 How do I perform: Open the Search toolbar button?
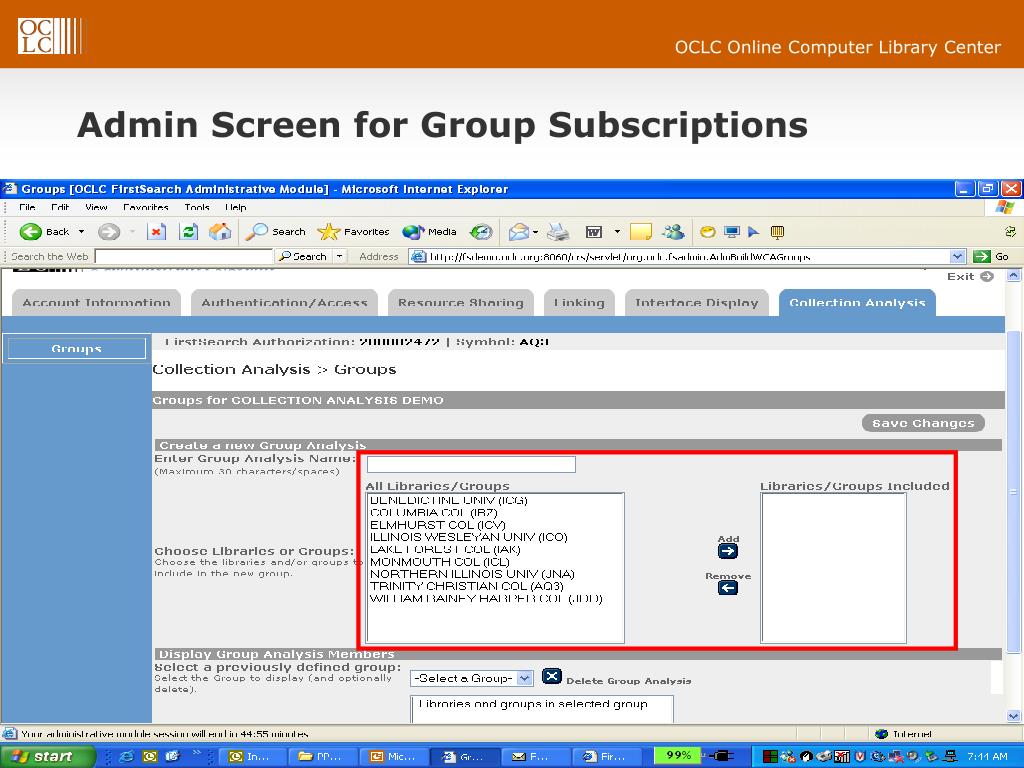tap(276, 231)
